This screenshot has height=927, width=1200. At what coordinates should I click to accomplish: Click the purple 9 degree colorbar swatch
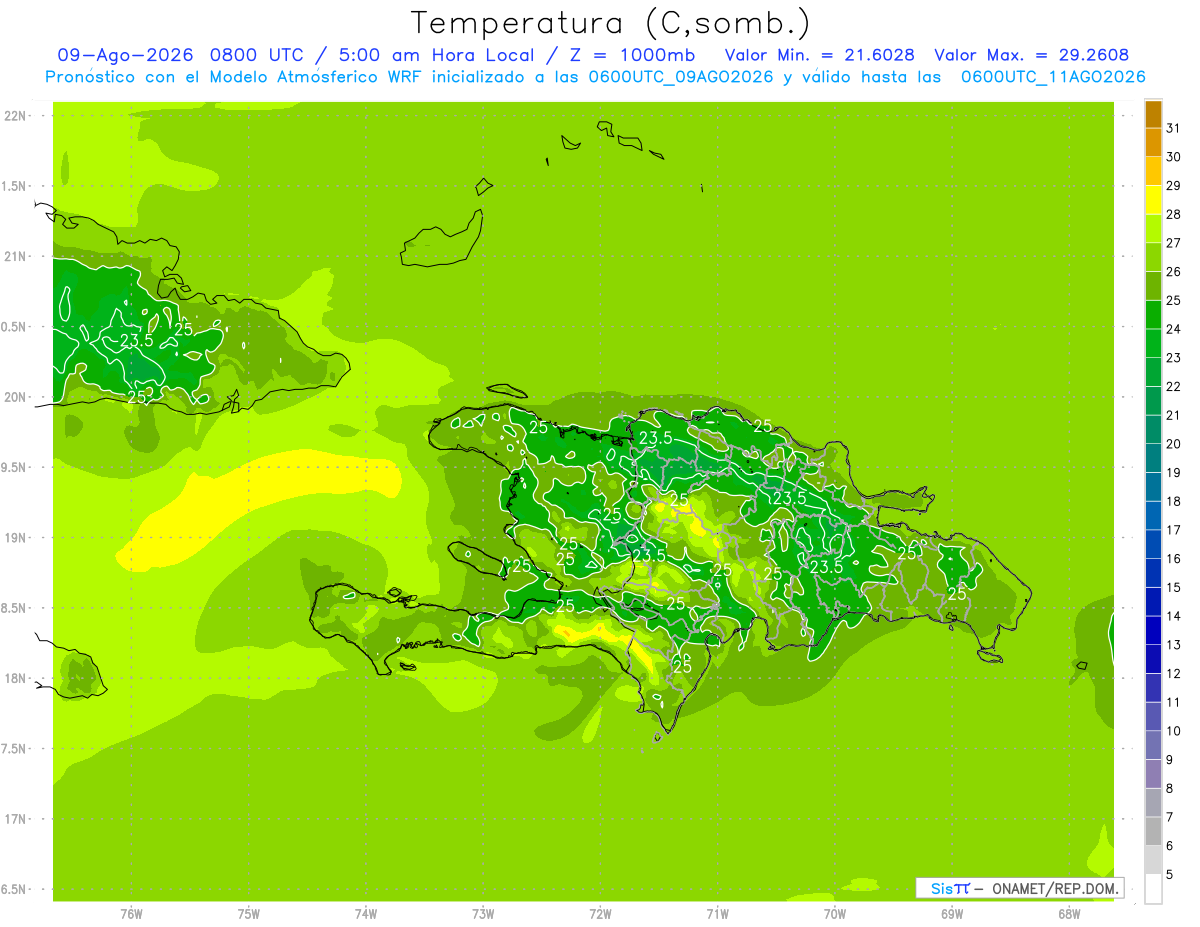(1153, 746)
